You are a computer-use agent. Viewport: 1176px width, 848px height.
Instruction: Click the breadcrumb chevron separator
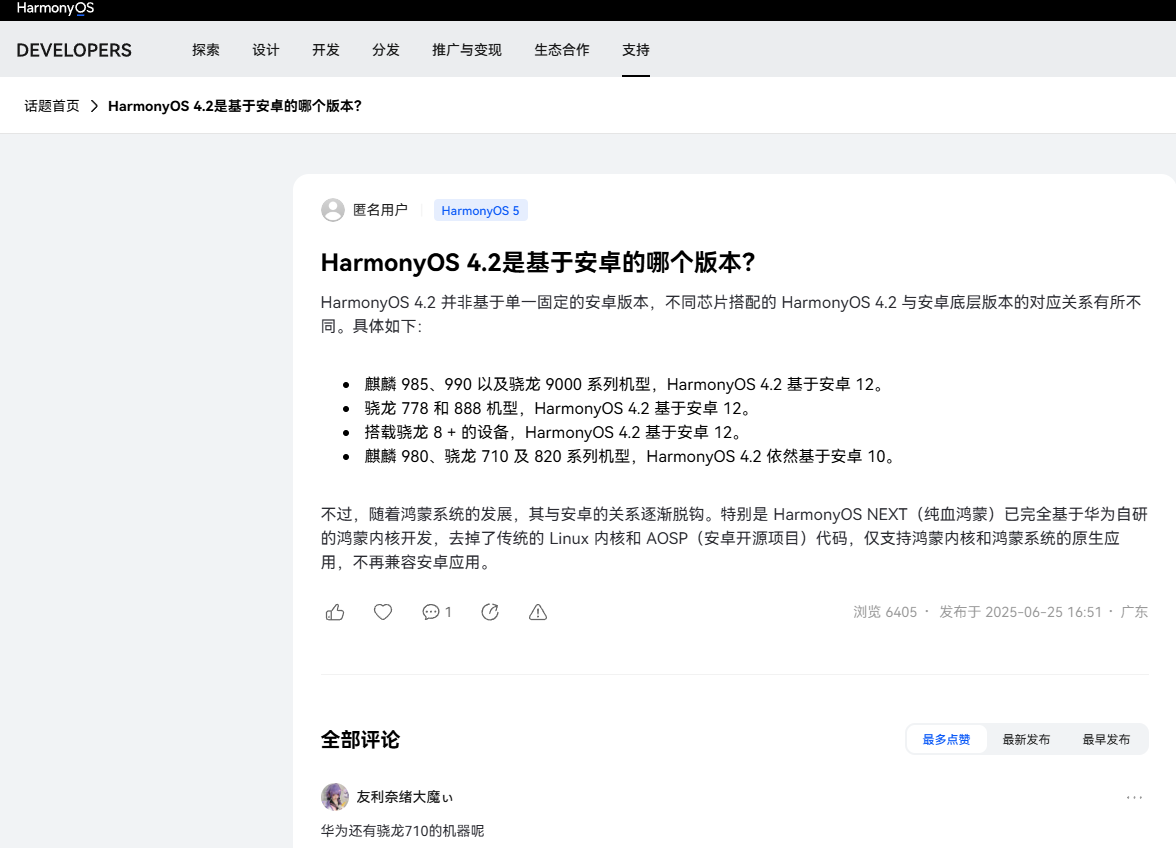[x=94, y=106]
